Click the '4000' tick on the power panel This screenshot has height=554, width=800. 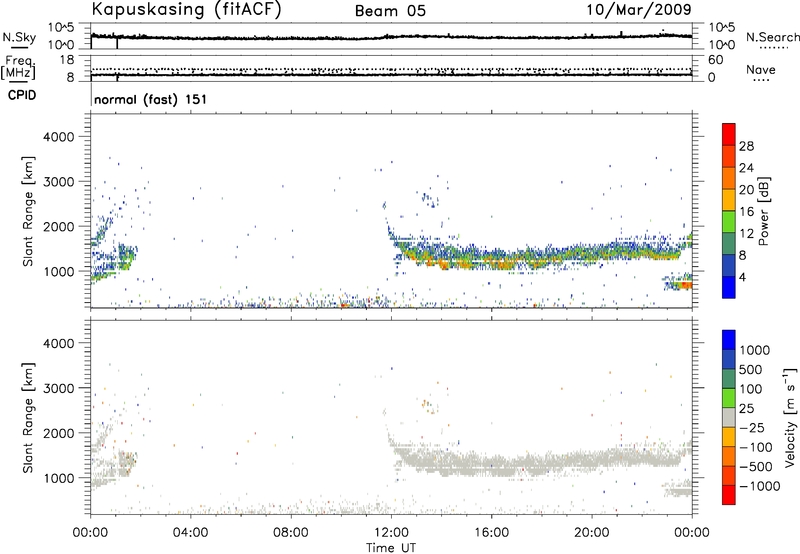(59, 137)
